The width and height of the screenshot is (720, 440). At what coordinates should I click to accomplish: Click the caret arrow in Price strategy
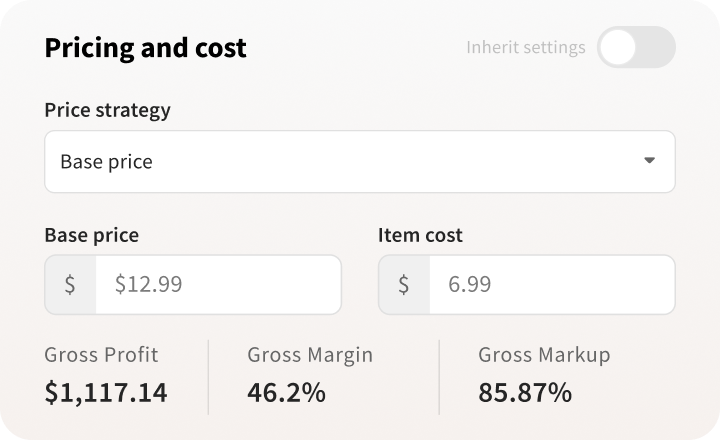[x=649, y=160]
